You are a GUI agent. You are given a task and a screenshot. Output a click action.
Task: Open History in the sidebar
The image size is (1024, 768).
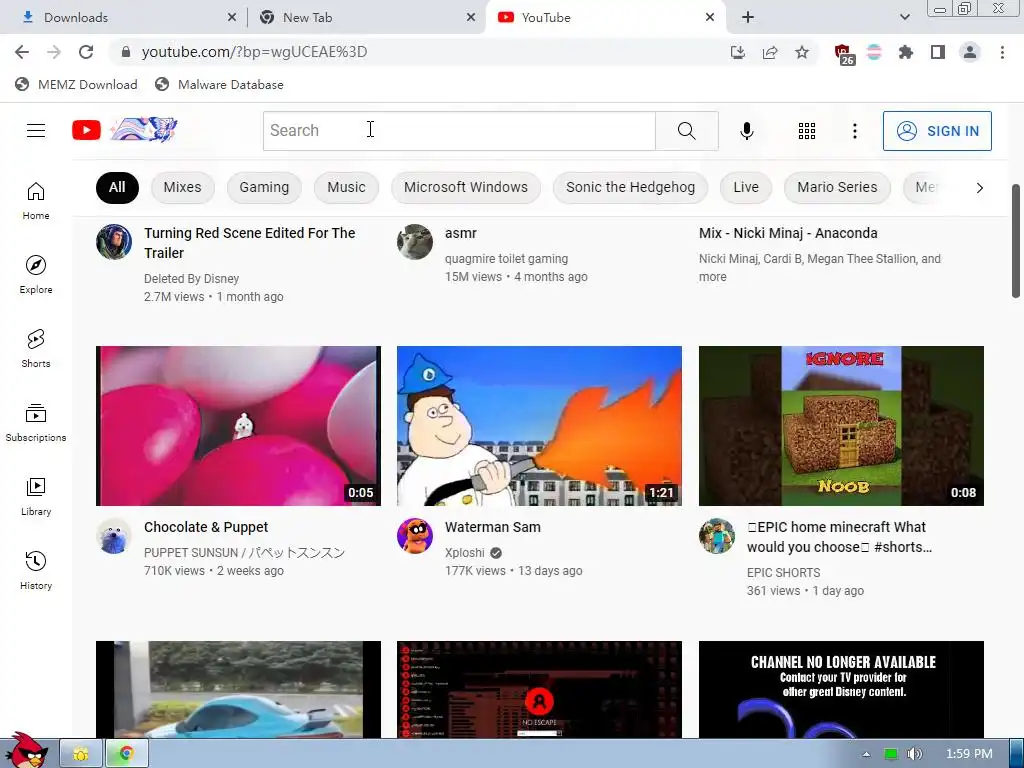tap(36, 571)
